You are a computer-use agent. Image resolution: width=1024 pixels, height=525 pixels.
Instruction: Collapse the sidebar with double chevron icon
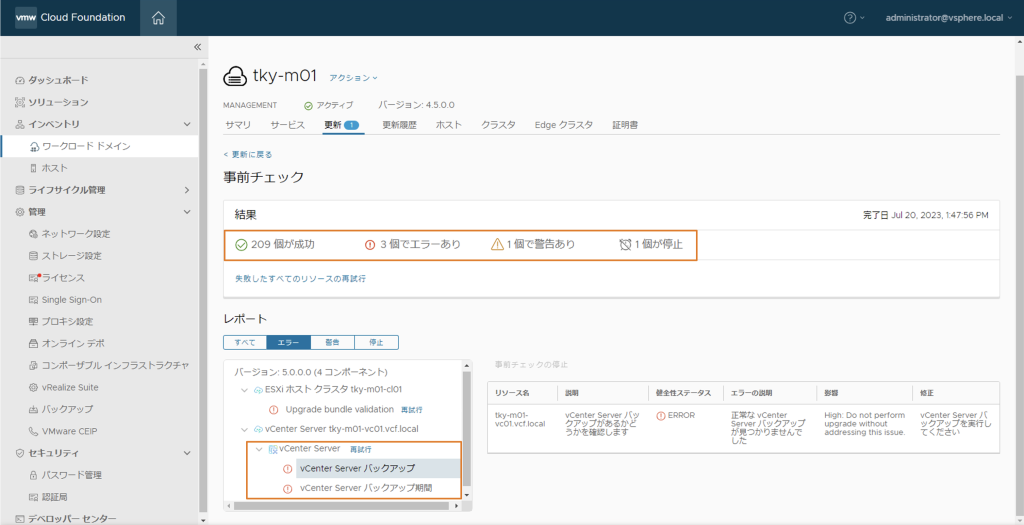point(197,47)
